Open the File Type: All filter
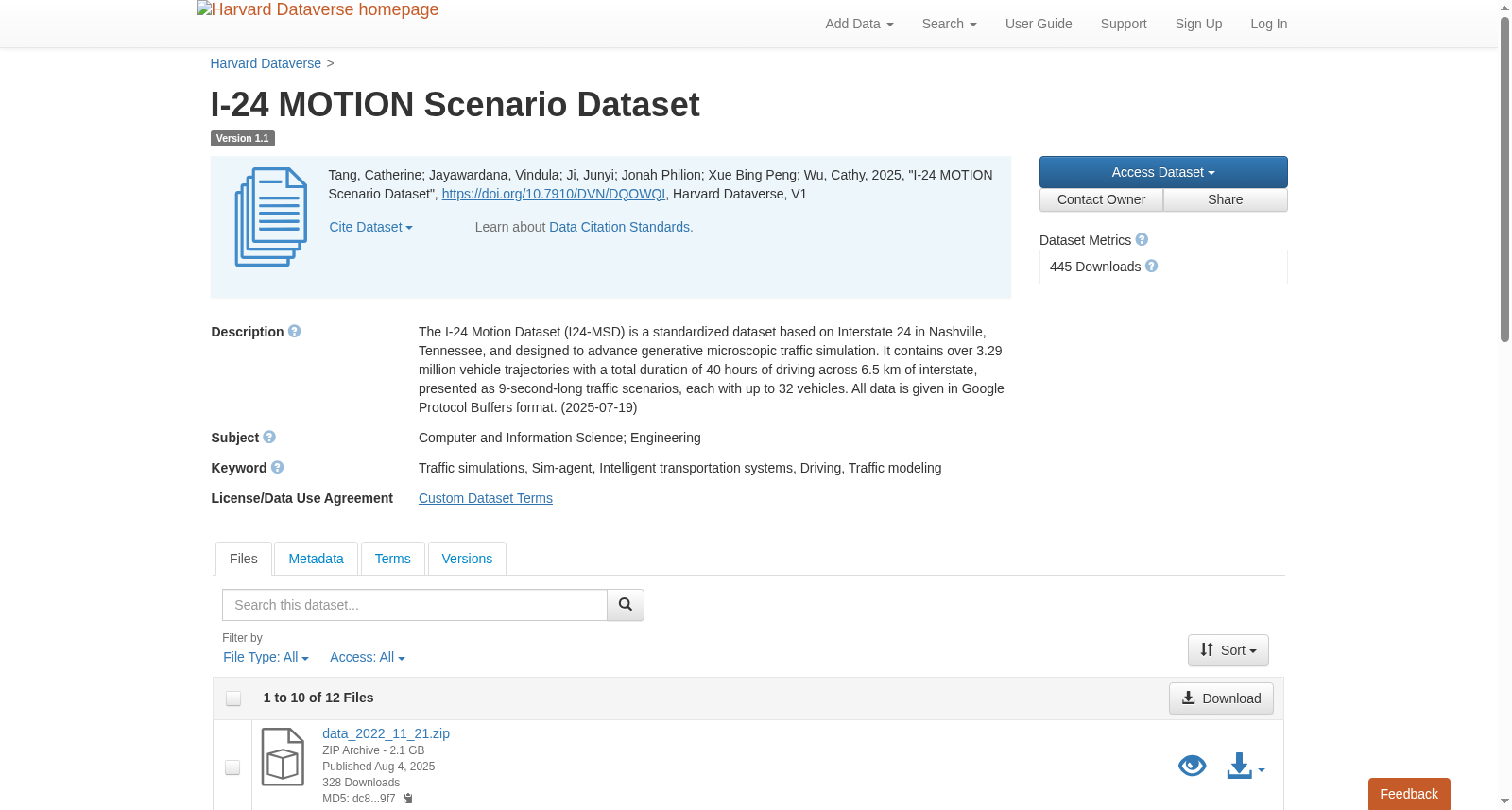Viewport: 1512px width, 810px height. coord(266,657)
